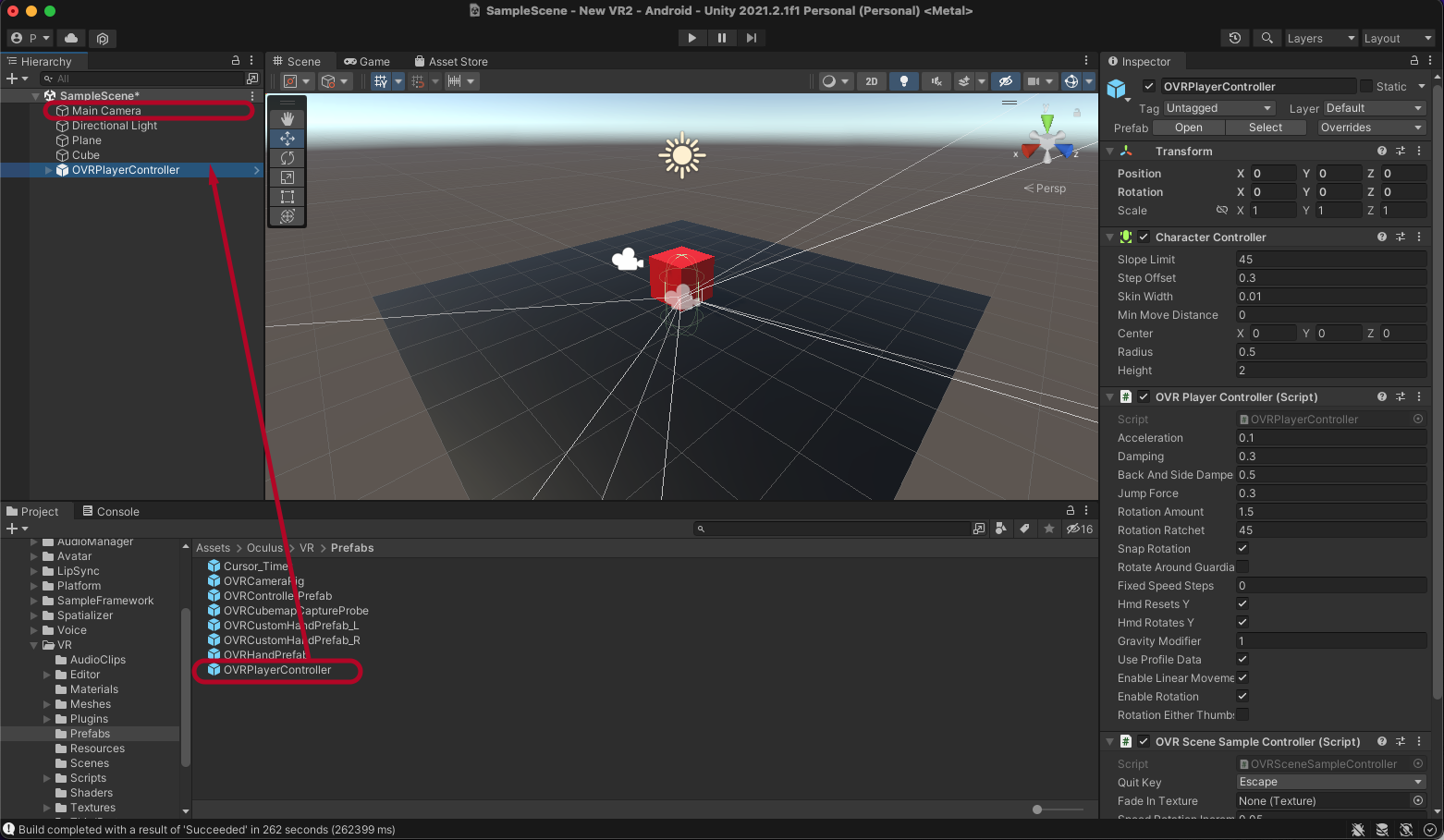Click the Hierarchy search field
The height and width of the screenshot is (840, 1444).
point(141,79)
